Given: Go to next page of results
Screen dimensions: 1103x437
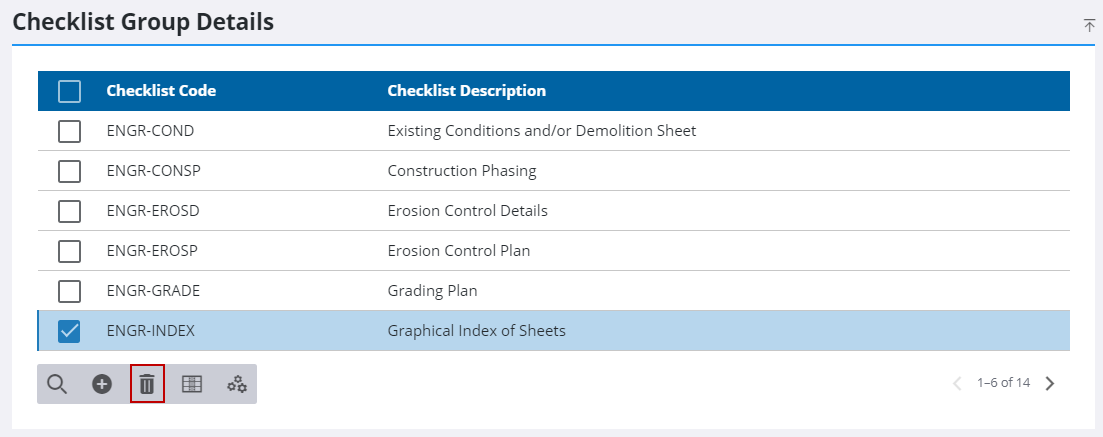Looking at the screenshot, I should (x=1050, y=383).
